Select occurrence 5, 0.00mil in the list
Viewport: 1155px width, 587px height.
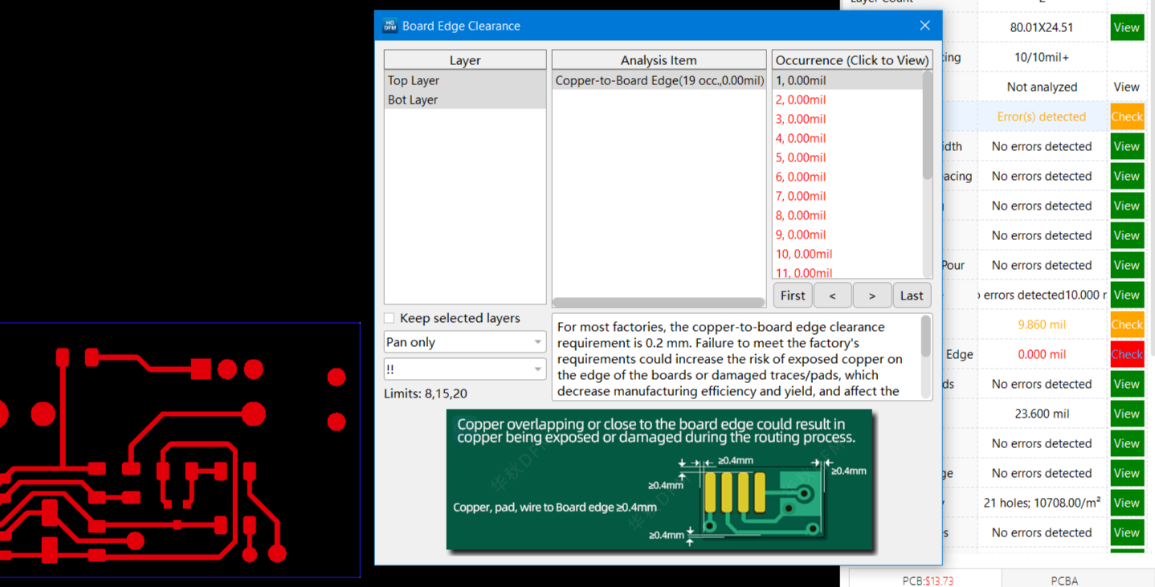(801, 157)
